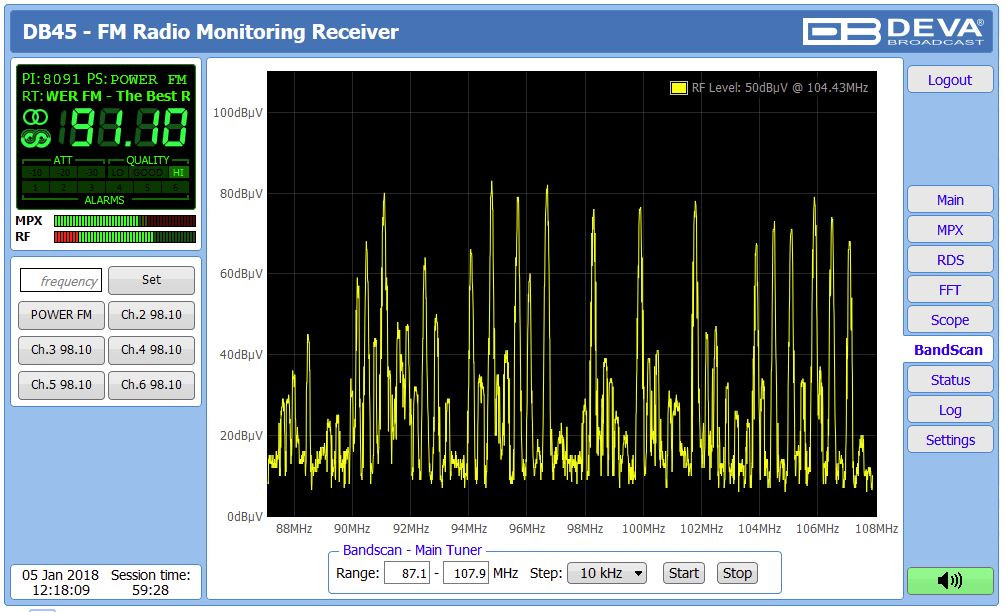
Task: Click the HI quality indicator
Action: click(x=178, y=173)
